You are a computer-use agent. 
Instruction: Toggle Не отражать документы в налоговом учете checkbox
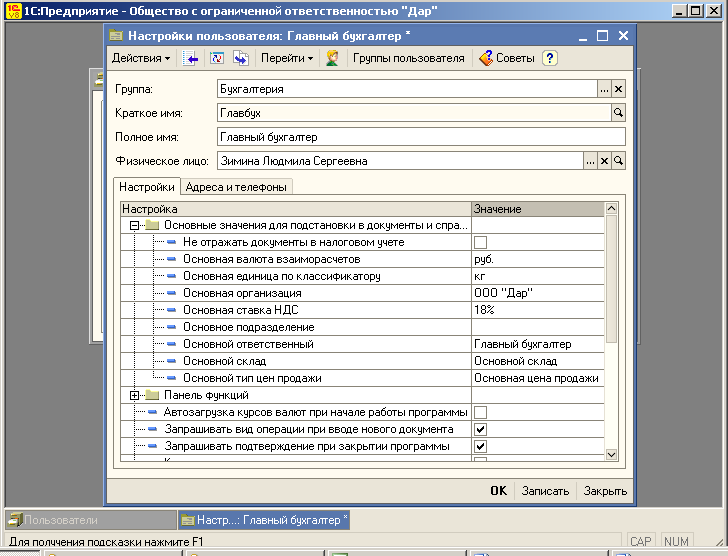[481, 242]
